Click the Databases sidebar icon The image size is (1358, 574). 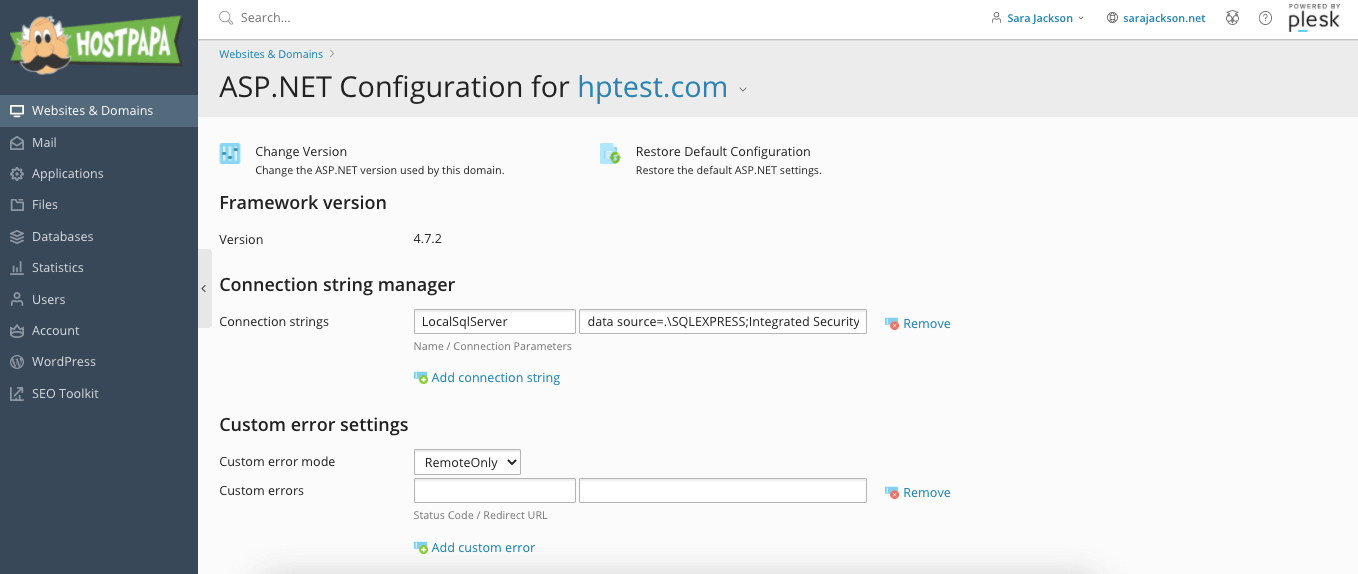point(16,237)
